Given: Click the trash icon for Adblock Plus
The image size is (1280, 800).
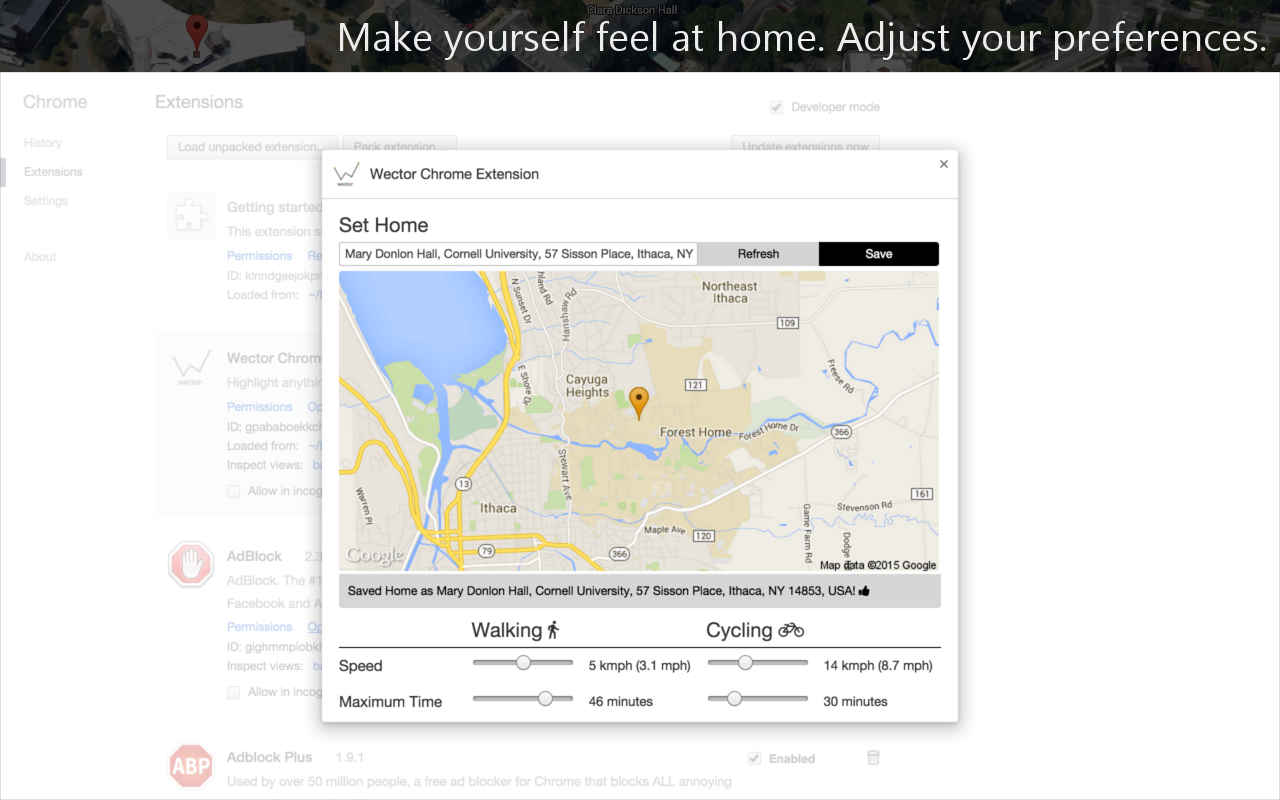Looking at the screenshot, I should 873,758.
